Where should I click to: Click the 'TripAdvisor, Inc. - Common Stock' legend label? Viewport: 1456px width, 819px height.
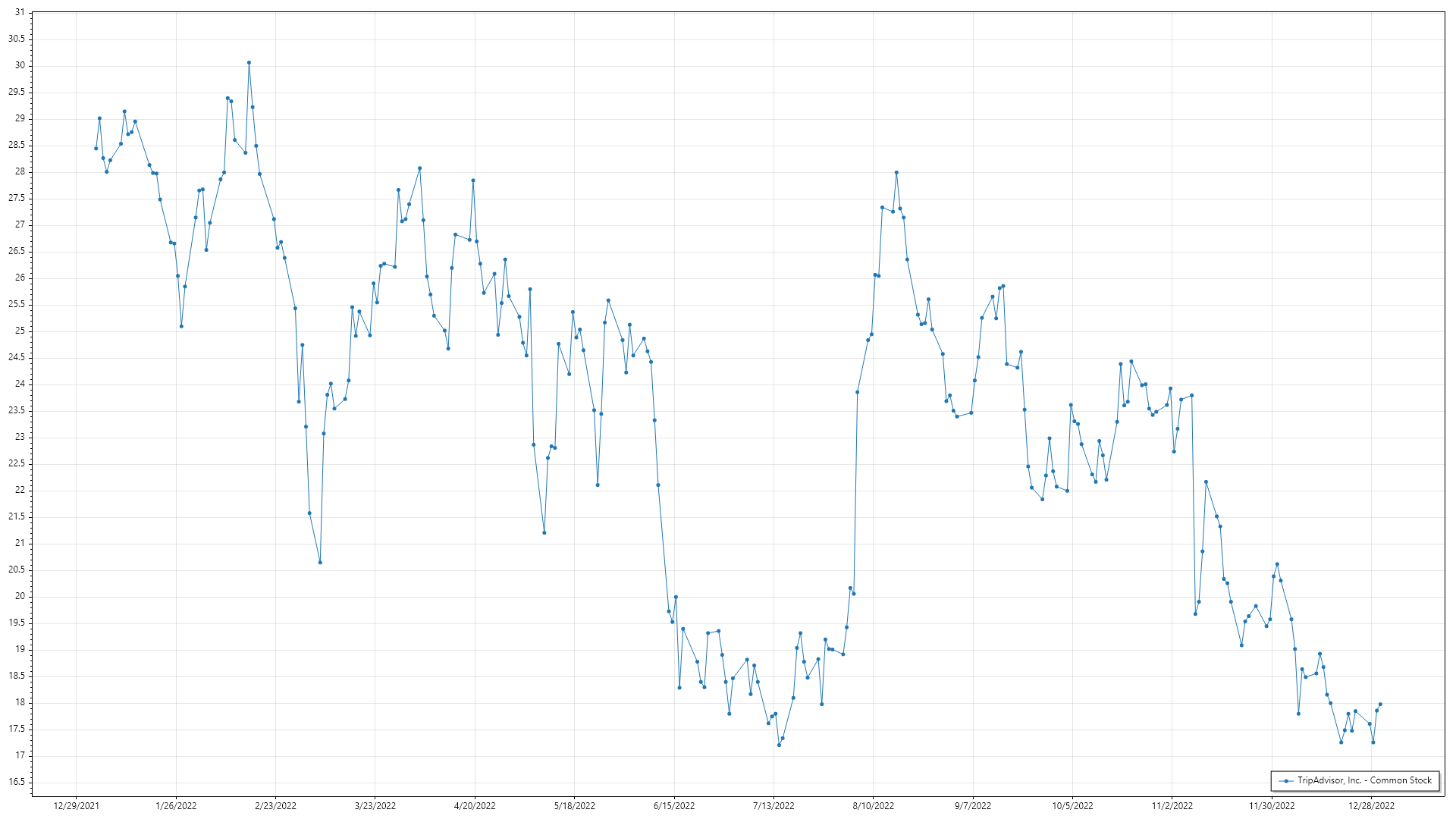tap(1364, 780)
